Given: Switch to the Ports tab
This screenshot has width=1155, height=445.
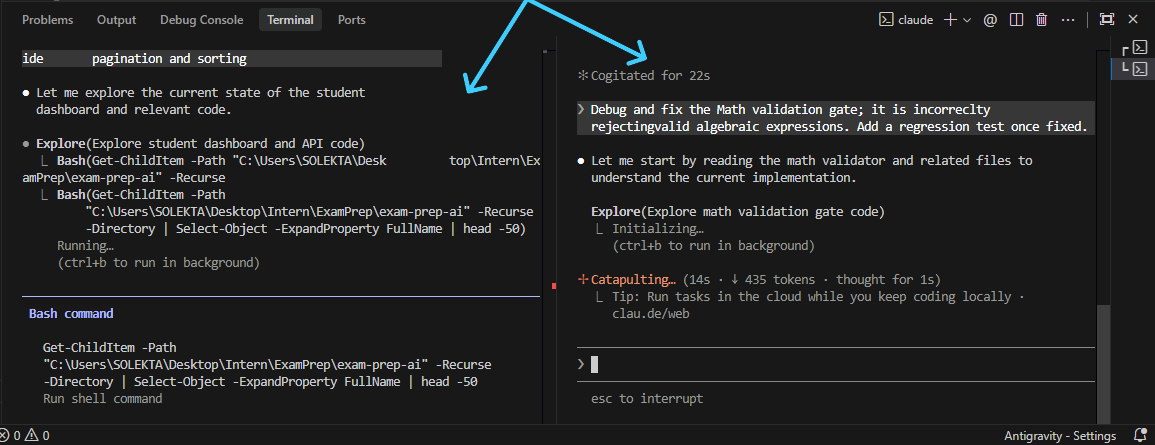Looking at the screenshot, I should tap(351, 20).
